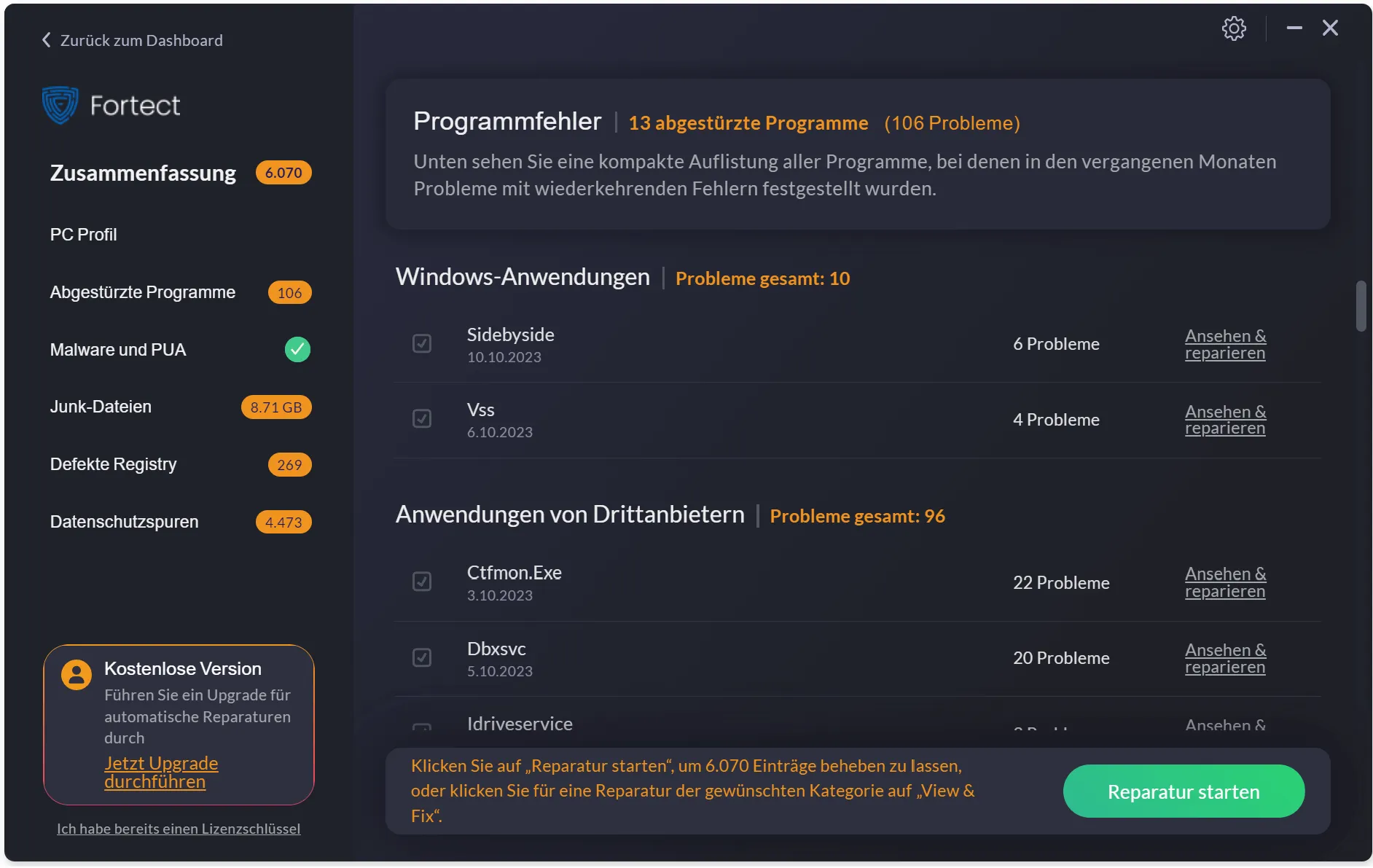The image size is (1373, 868).
Task: Click the orange user account icon
Action: tap(77, 674)
